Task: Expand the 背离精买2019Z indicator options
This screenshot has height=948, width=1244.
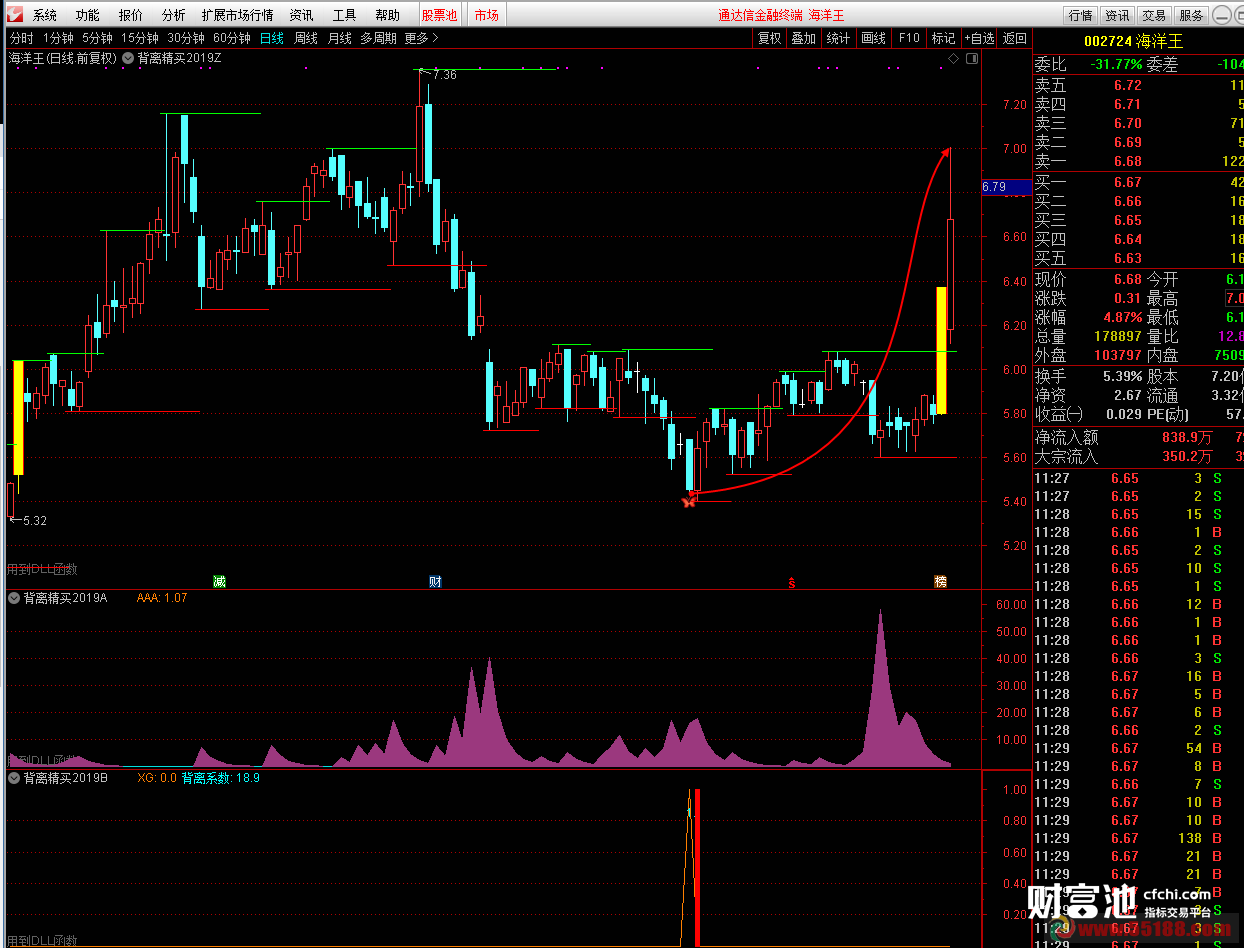Action: point(129,58)
